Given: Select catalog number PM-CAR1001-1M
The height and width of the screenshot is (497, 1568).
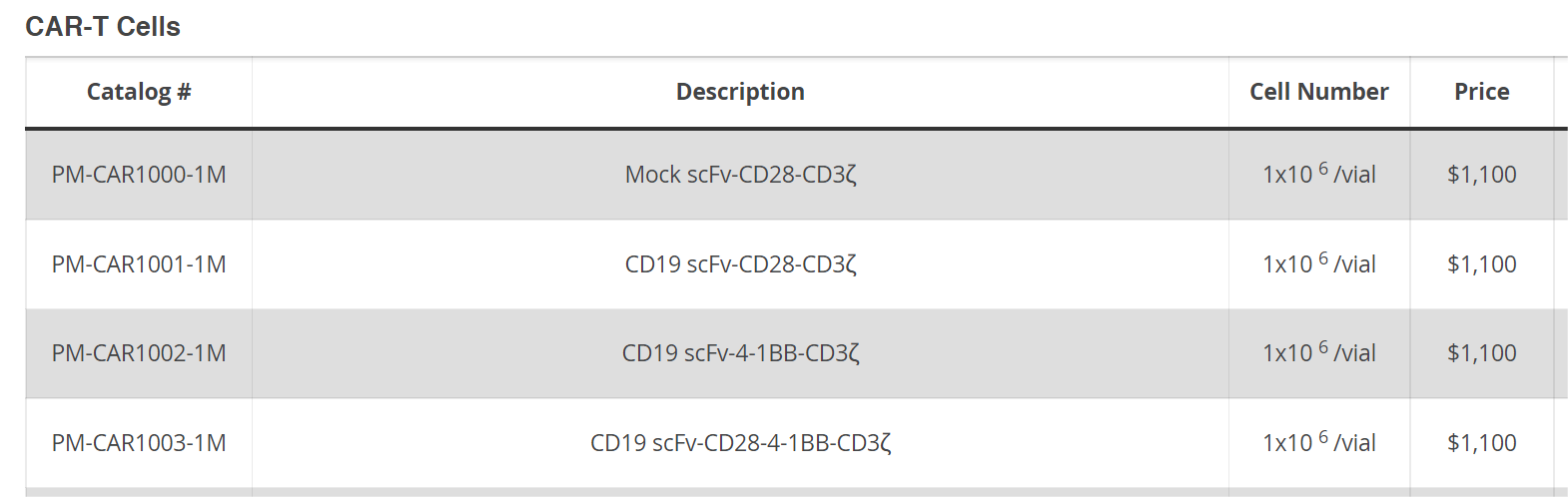Looking at the screenshot, I should 139,264.
